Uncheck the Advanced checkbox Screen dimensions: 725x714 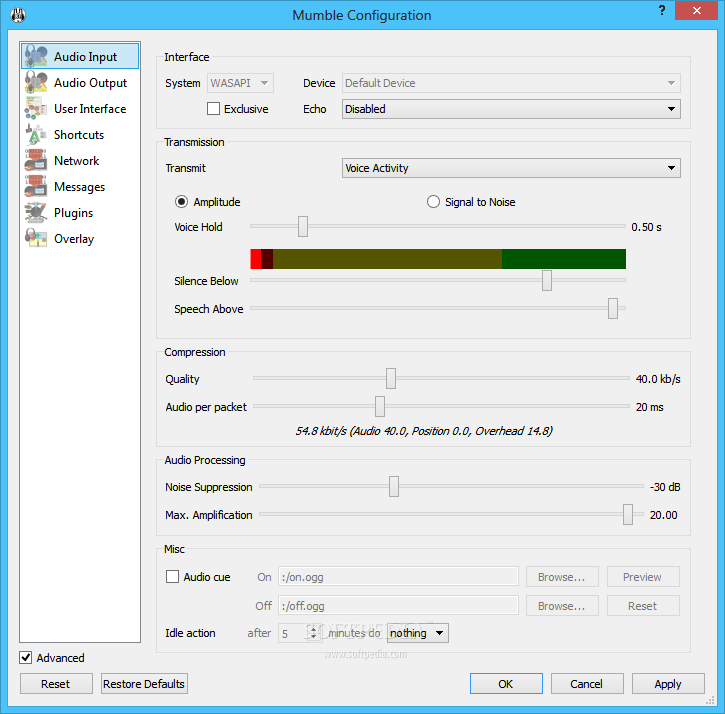click(25, 658)
